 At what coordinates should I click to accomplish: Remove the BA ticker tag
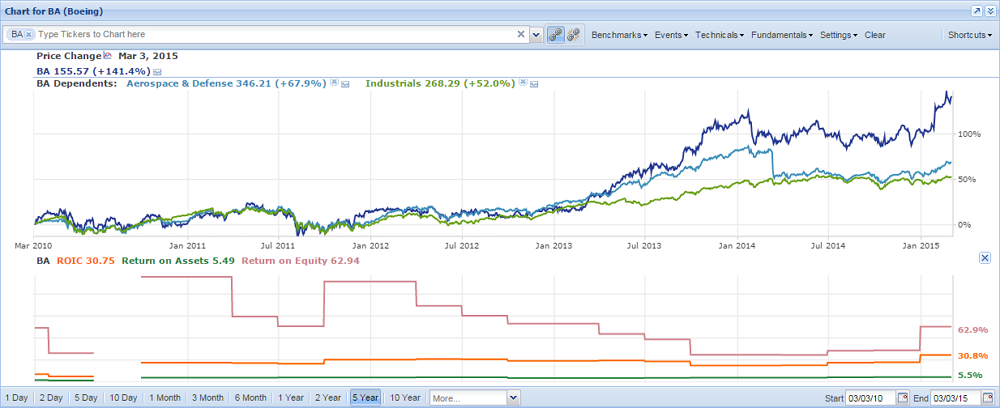(x=29, y=34)
